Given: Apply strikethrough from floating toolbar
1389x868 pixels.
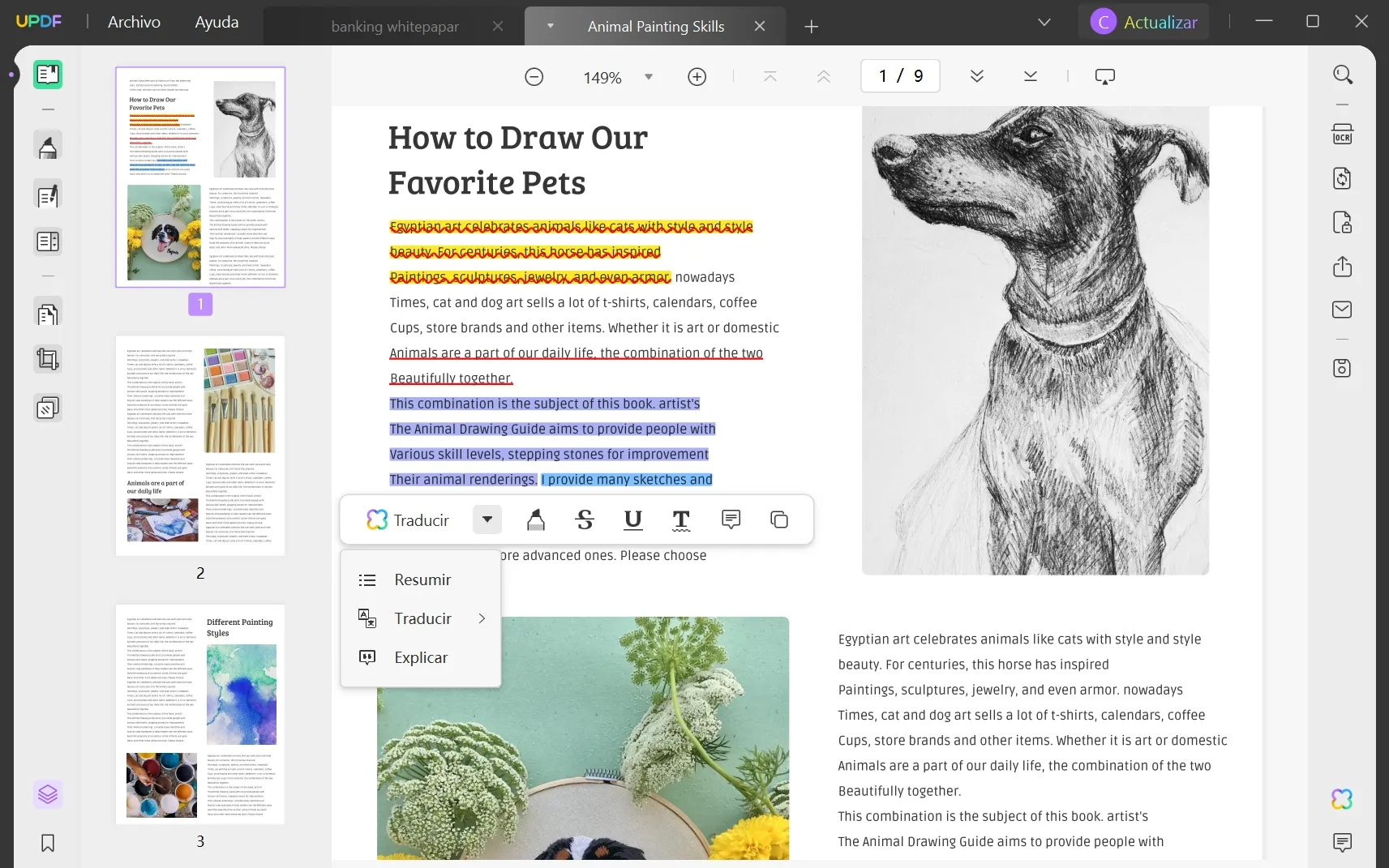Looking at the screenshot, I should [585, 520].
